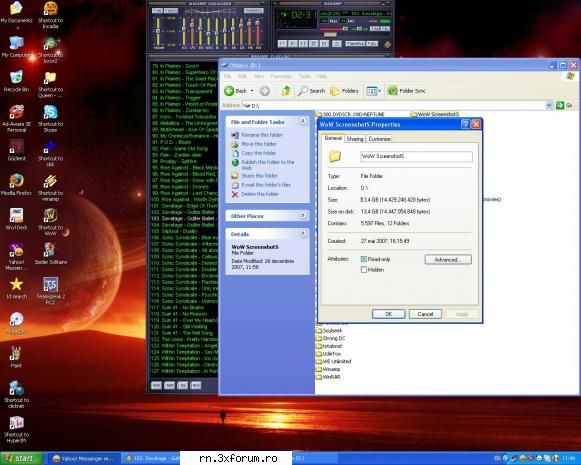Launch Ad-Aware SE Personal shortcut
Viewport: 581px width, 465px height.
[16, 118]
